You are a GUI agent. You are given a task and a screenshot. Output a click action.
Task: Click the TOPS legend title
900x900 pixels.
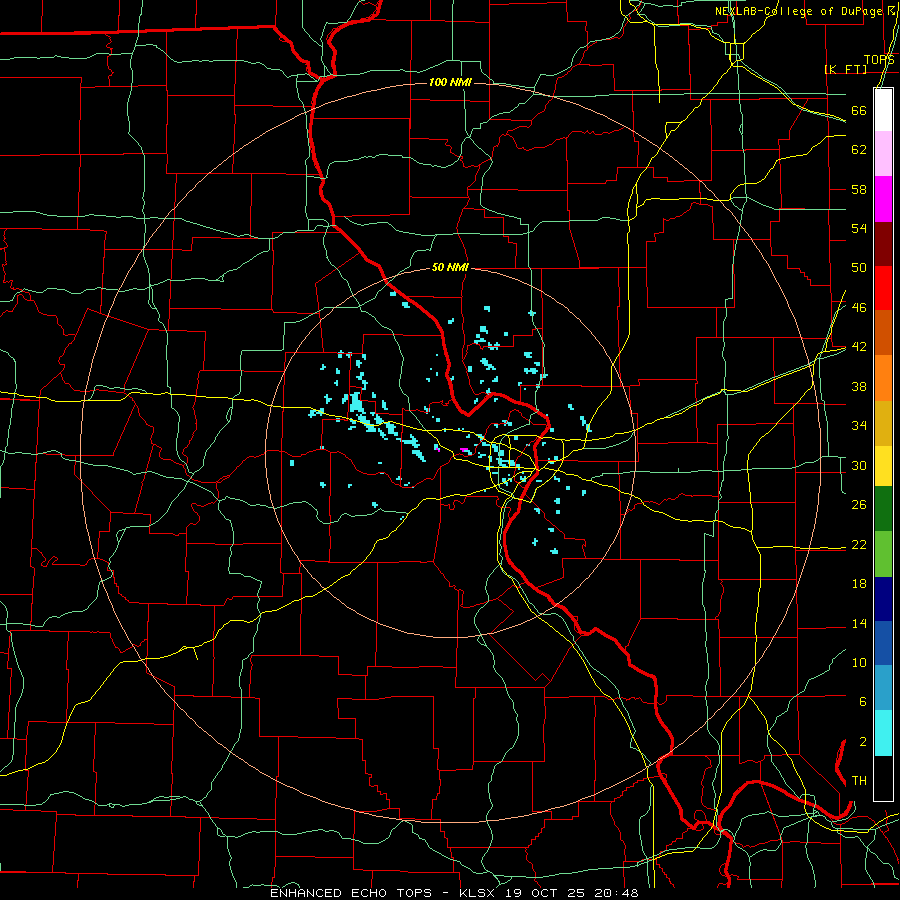point(879,59)
